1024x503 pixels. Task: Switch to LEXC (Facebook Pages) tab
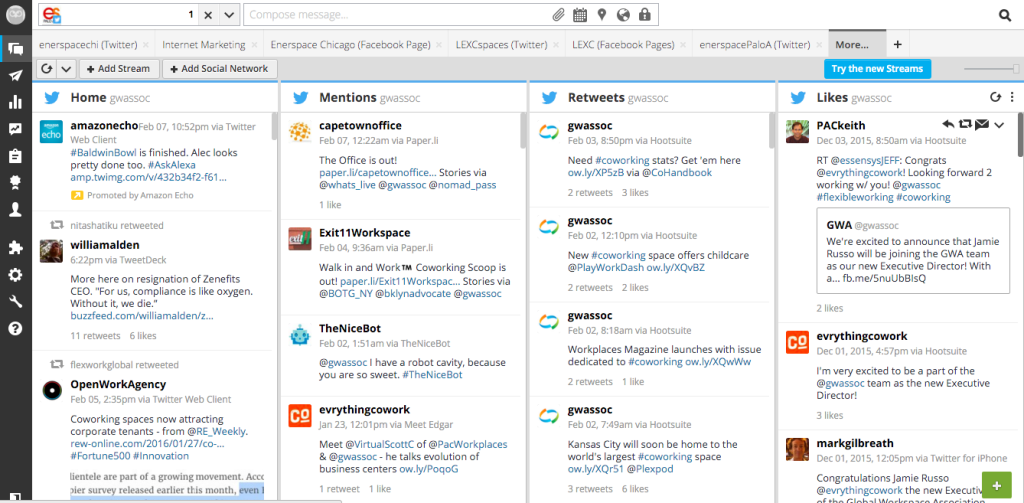(623, 45)
